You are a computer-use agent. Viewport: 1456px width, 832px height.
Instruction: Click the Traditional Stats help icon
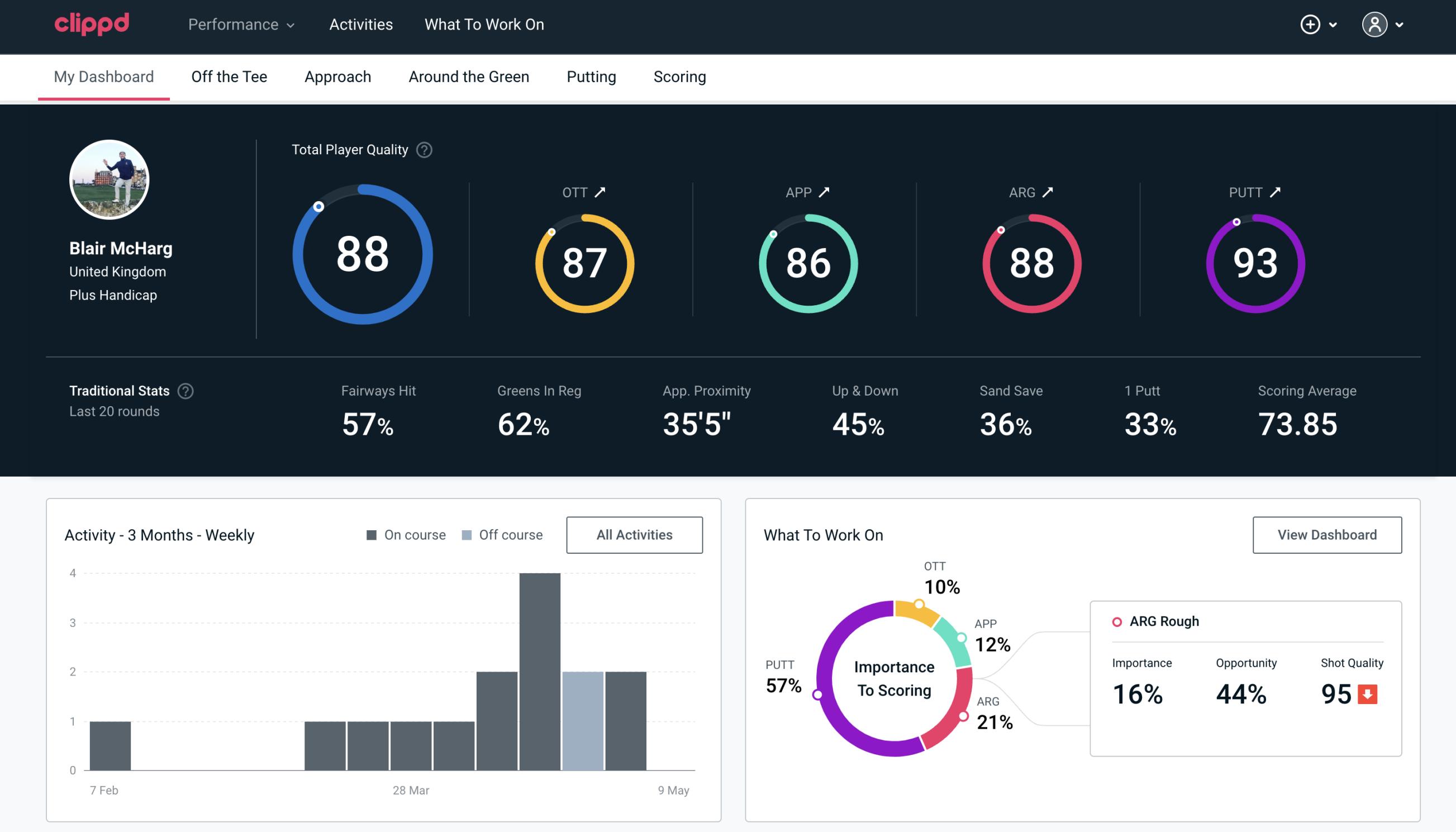(186, 390)
